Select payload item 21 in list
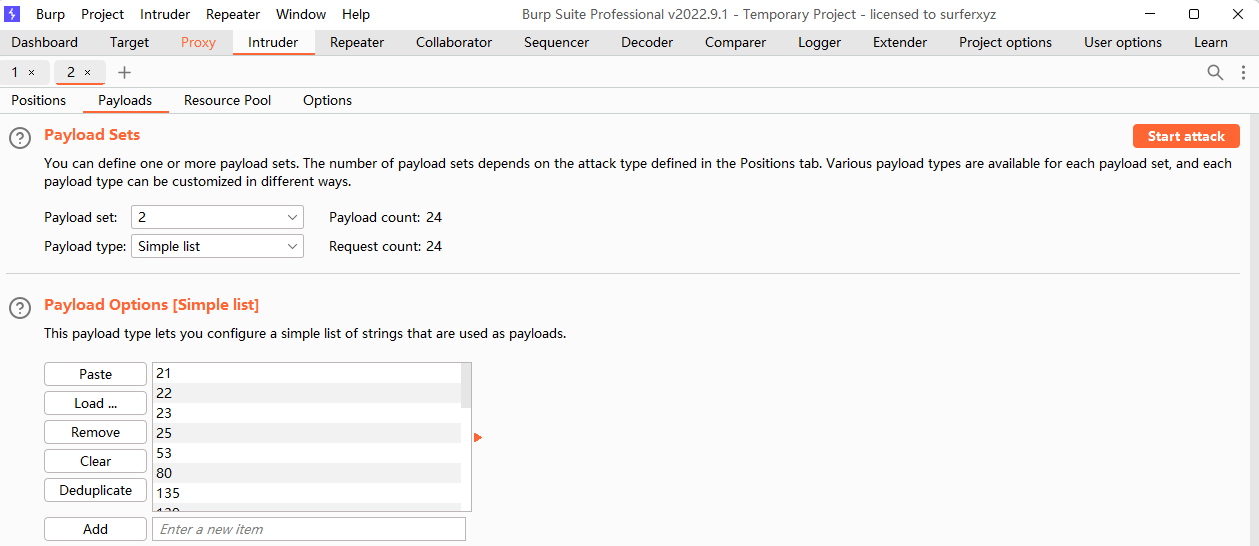The height and width of the screenshot is (546, 1259). point(306,373)
